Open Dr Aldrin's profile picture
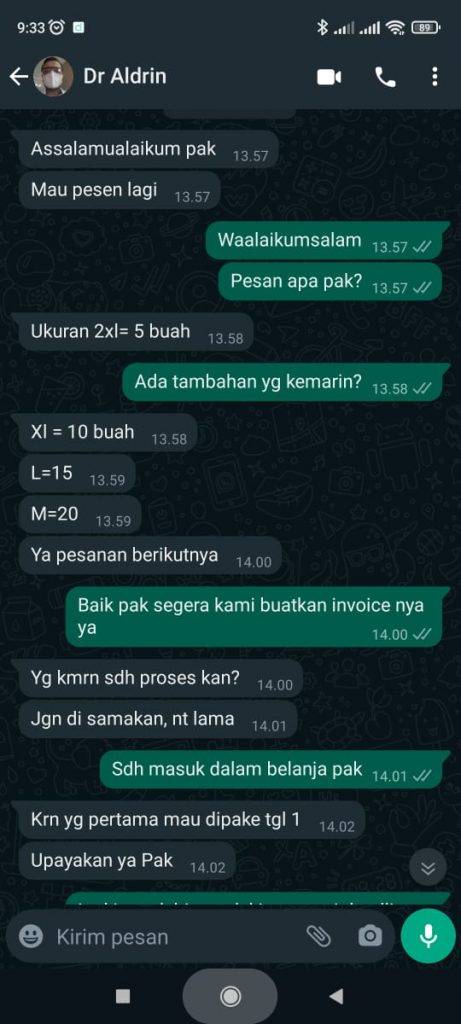 coord(54,77)
